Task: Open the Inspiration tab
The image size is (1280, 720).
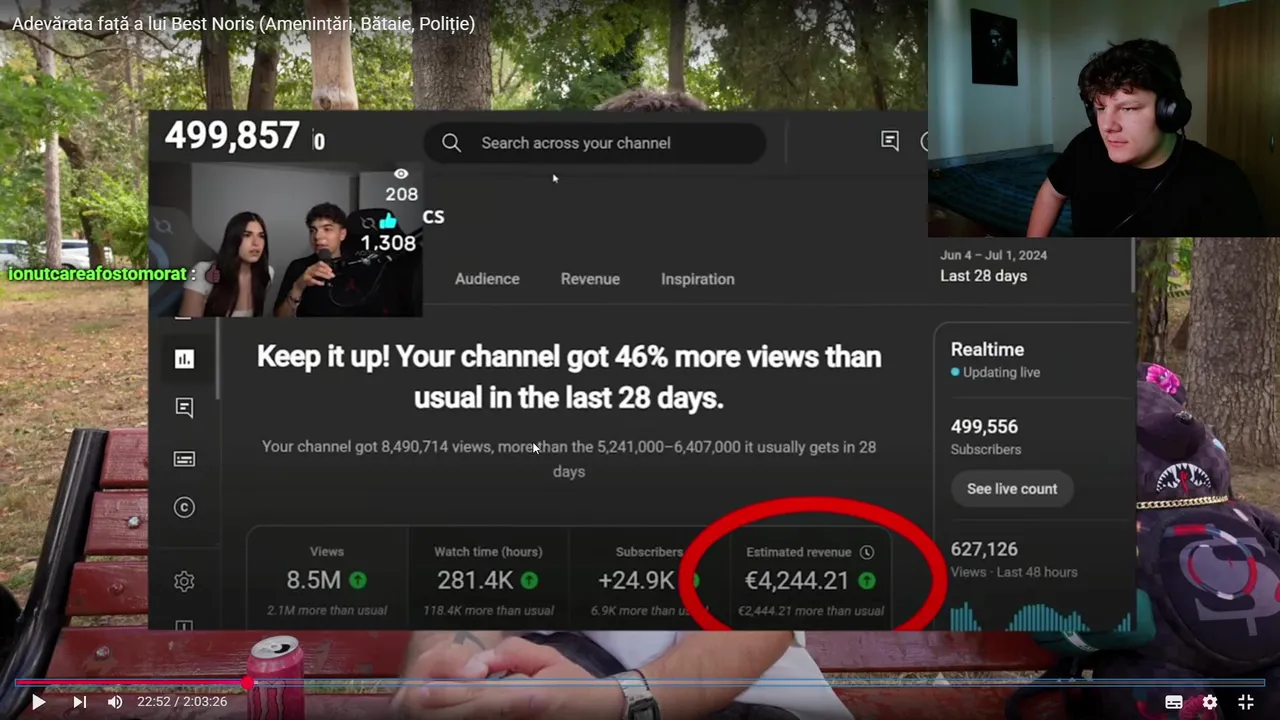Action: click(698, 279)
